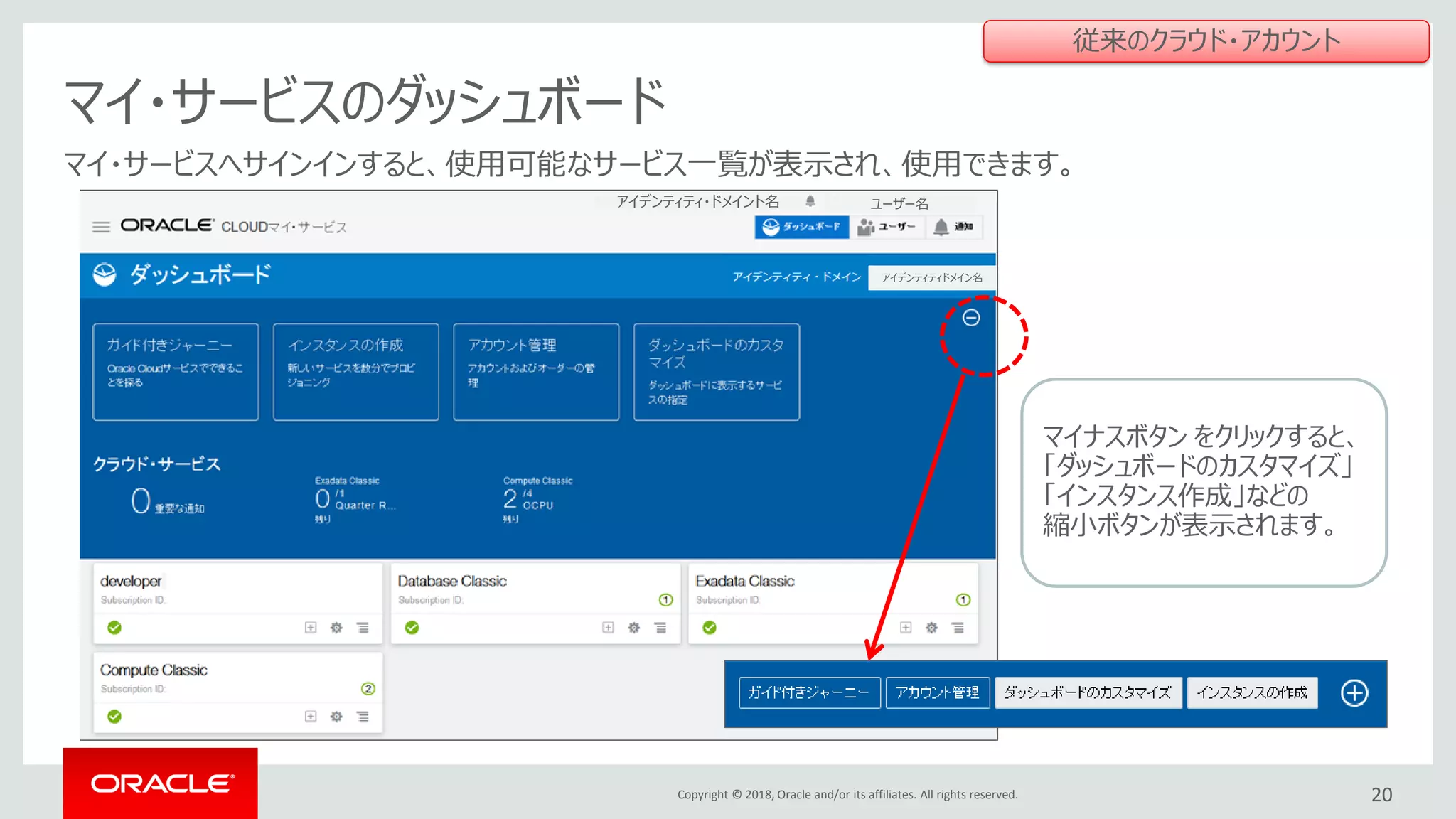Viewport: 1456px width, 819px height.
Task: Open the Exadata Classic card title
Action: [x=745, y=581]
